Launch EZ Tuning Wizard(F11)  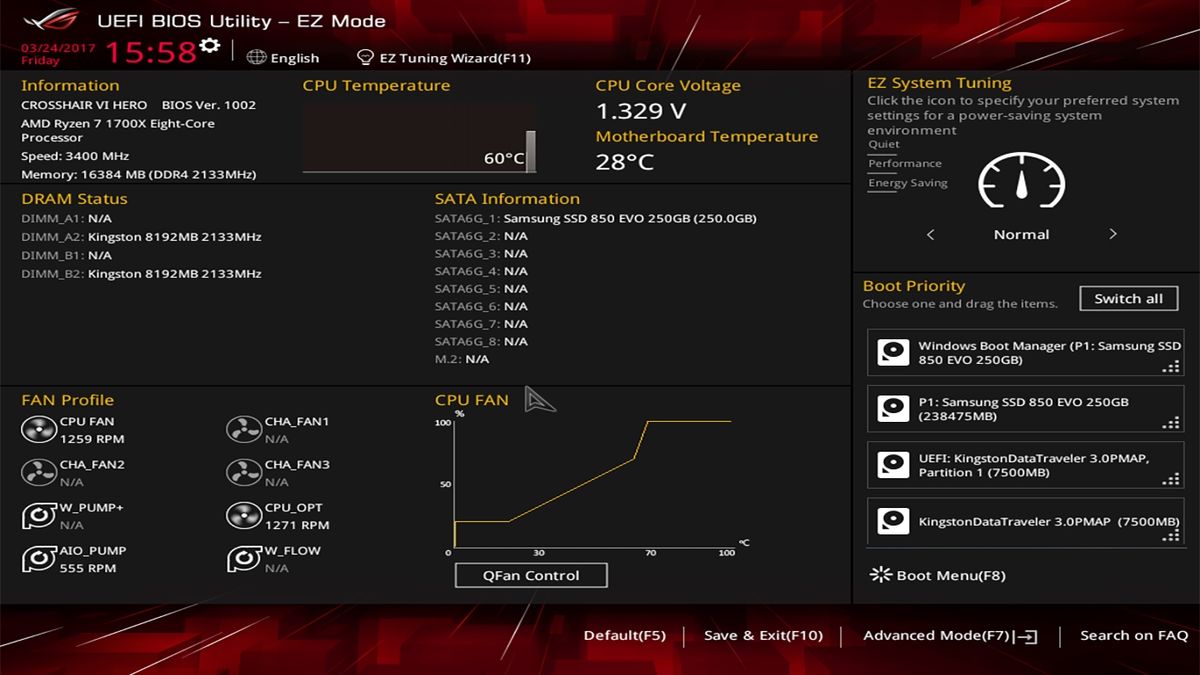click(x=454, y=58)
